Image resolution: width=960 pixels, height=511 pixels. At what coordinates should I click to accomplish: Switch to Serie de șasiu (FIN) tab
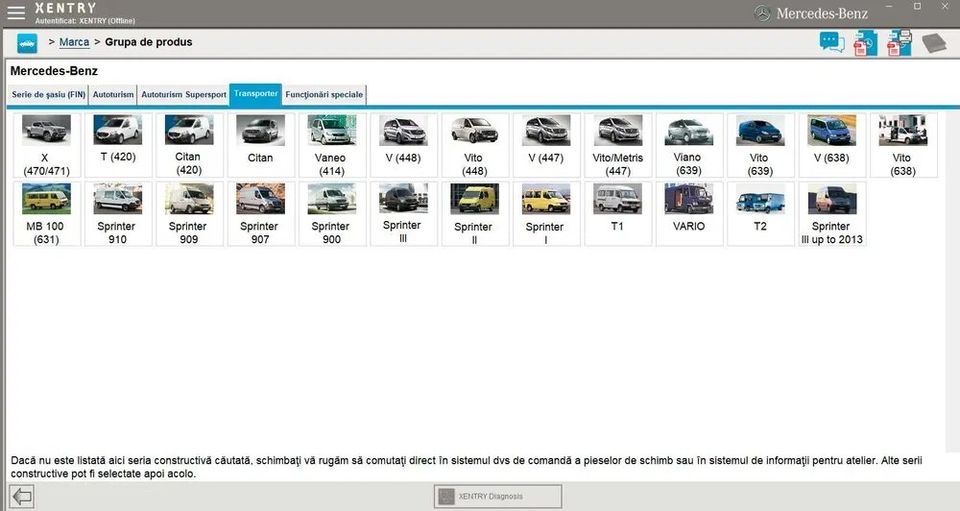48,95
